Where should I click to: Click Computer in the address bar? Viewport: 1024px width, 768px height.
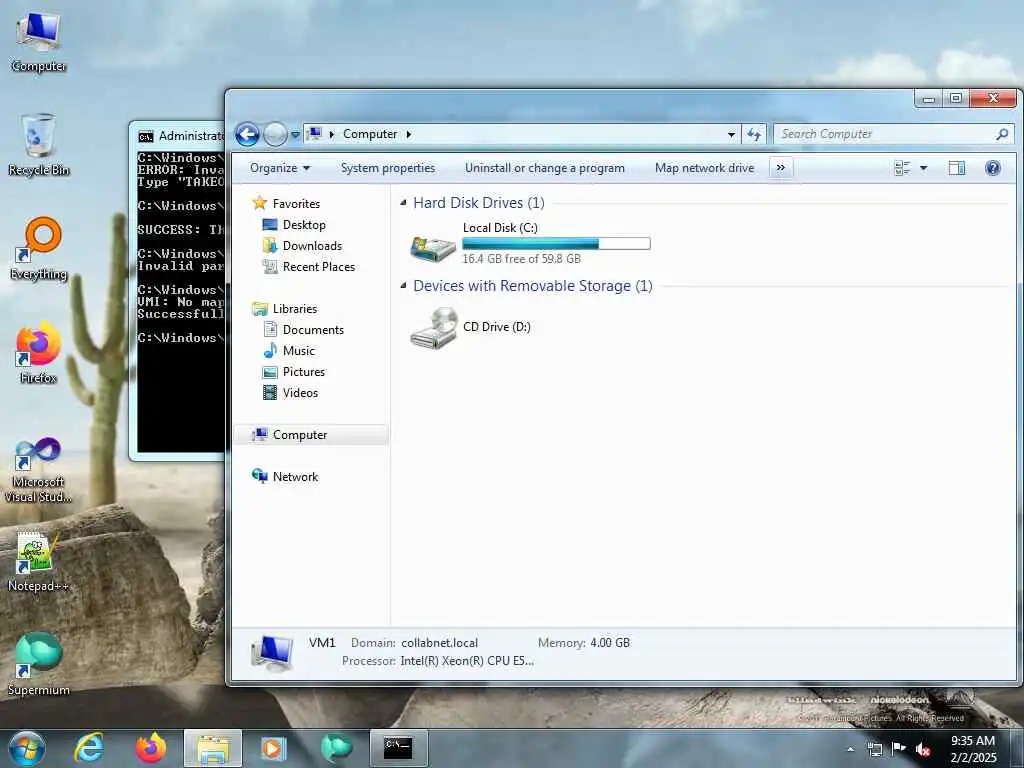(370, 134)
